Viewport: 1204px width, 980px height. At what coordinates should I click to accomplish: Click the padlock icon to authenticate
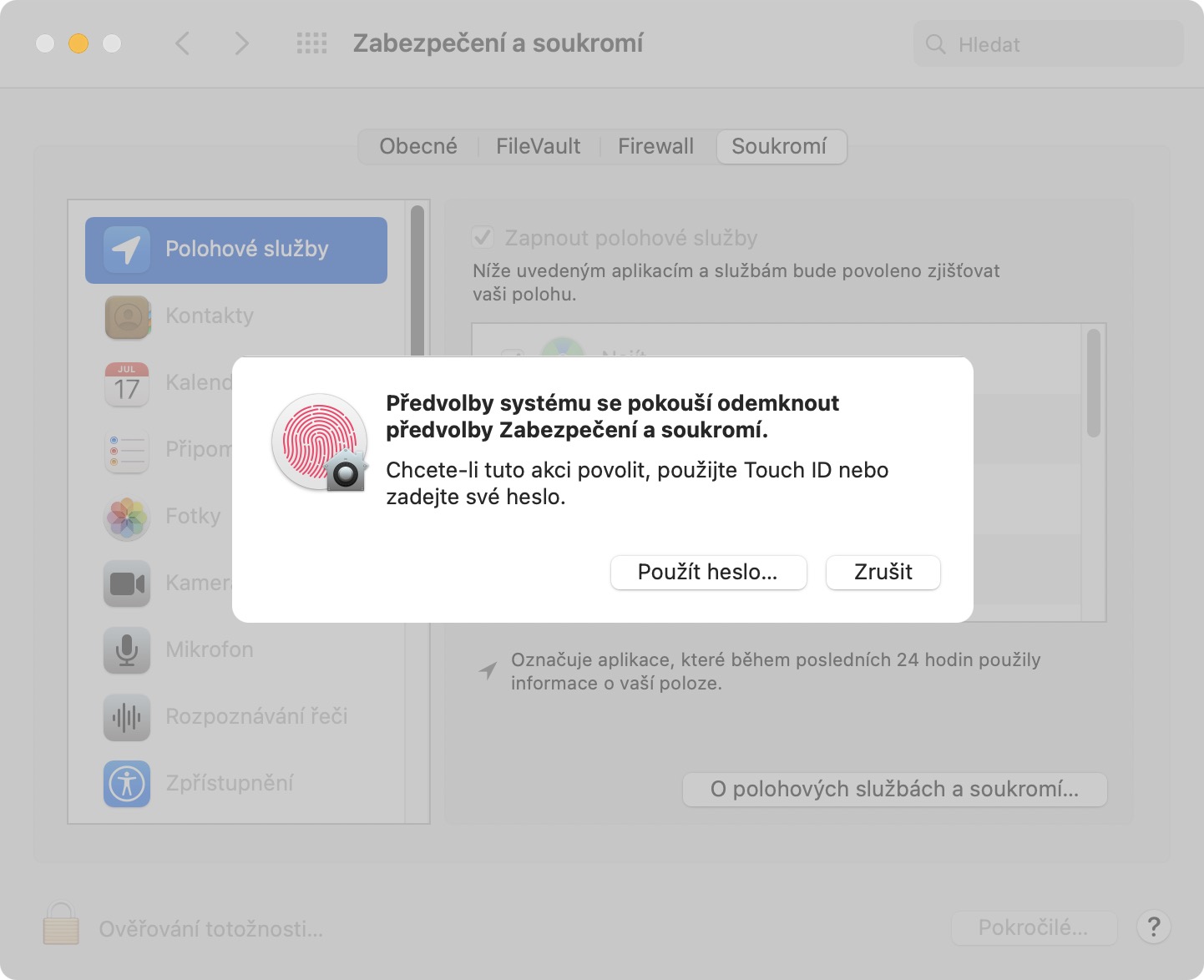tap(61, 923)
